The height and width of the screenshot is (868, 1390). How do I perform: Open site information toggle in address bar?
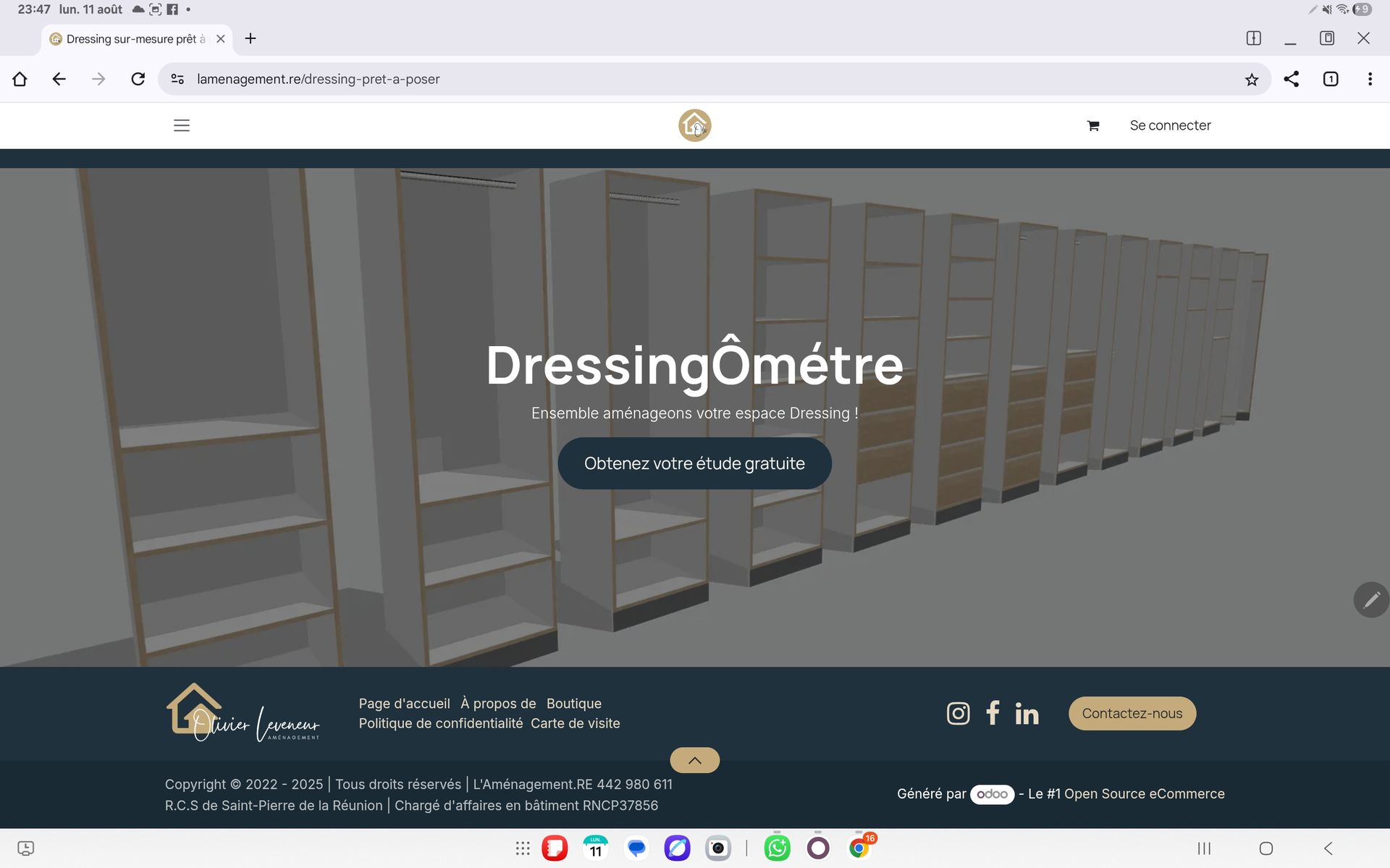[x=177, y=79]
